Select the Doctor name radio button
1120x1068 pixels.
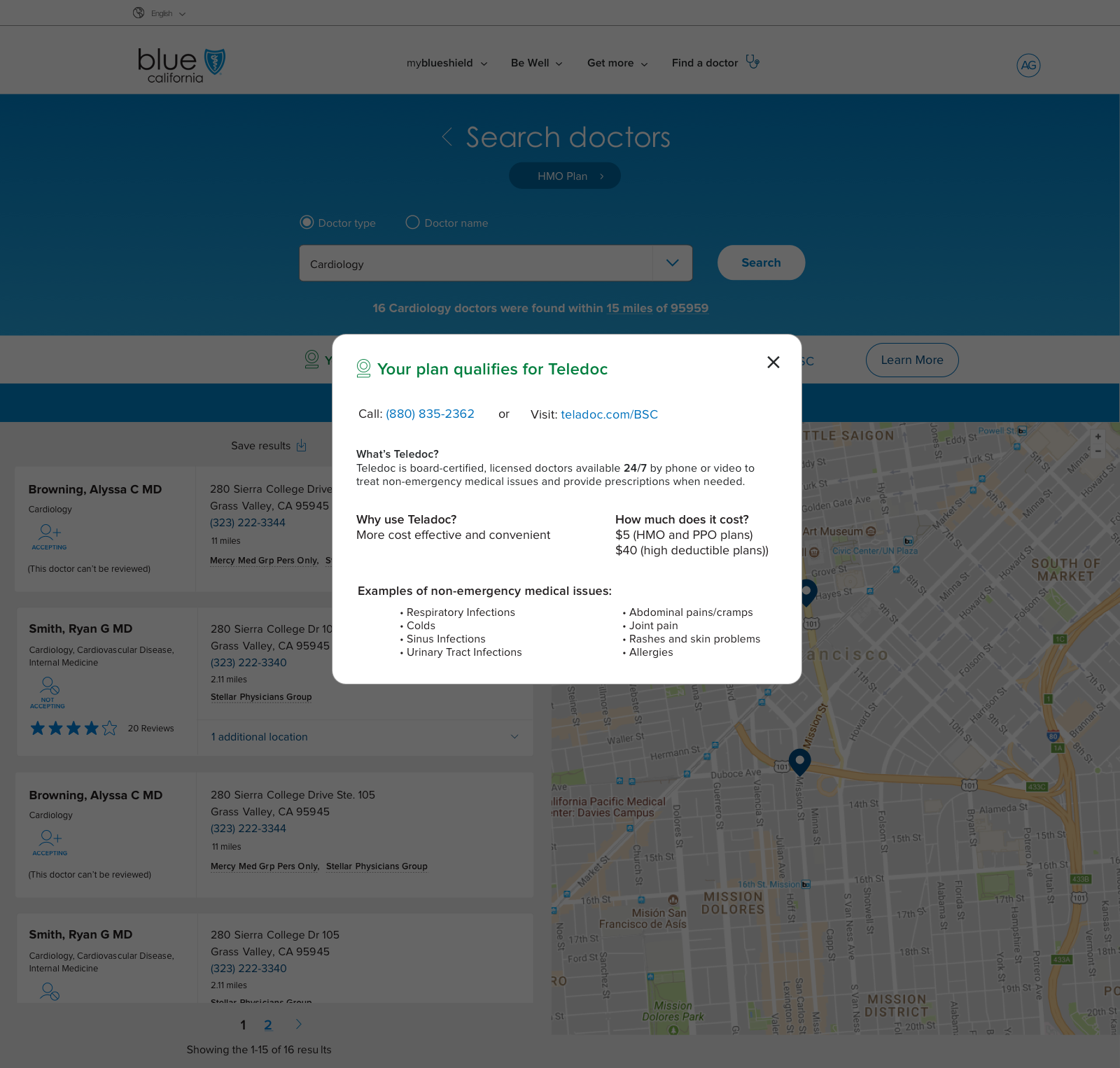(413, 223)
